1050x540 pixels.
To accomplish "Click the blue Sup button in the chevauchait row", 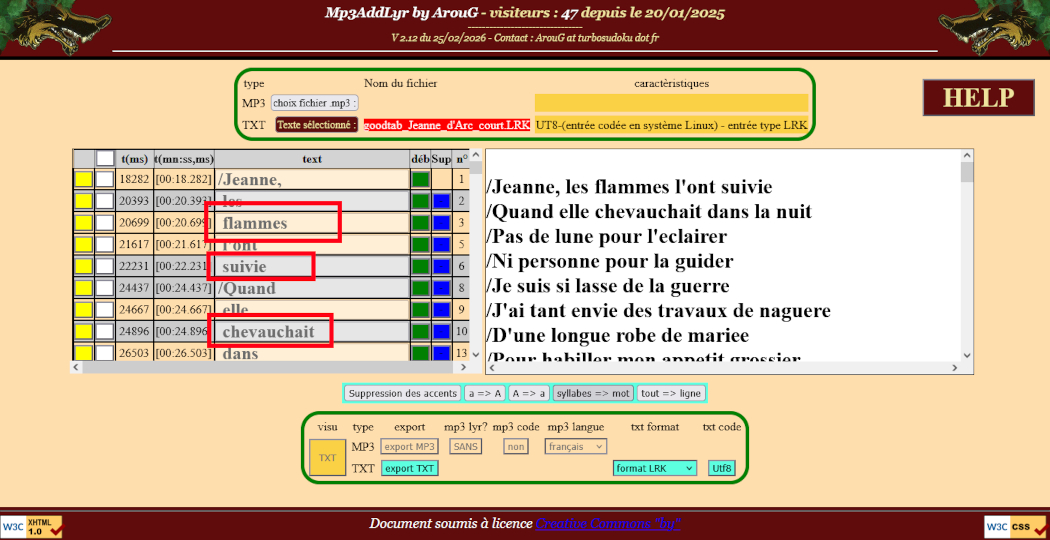I will pos(441,332).
